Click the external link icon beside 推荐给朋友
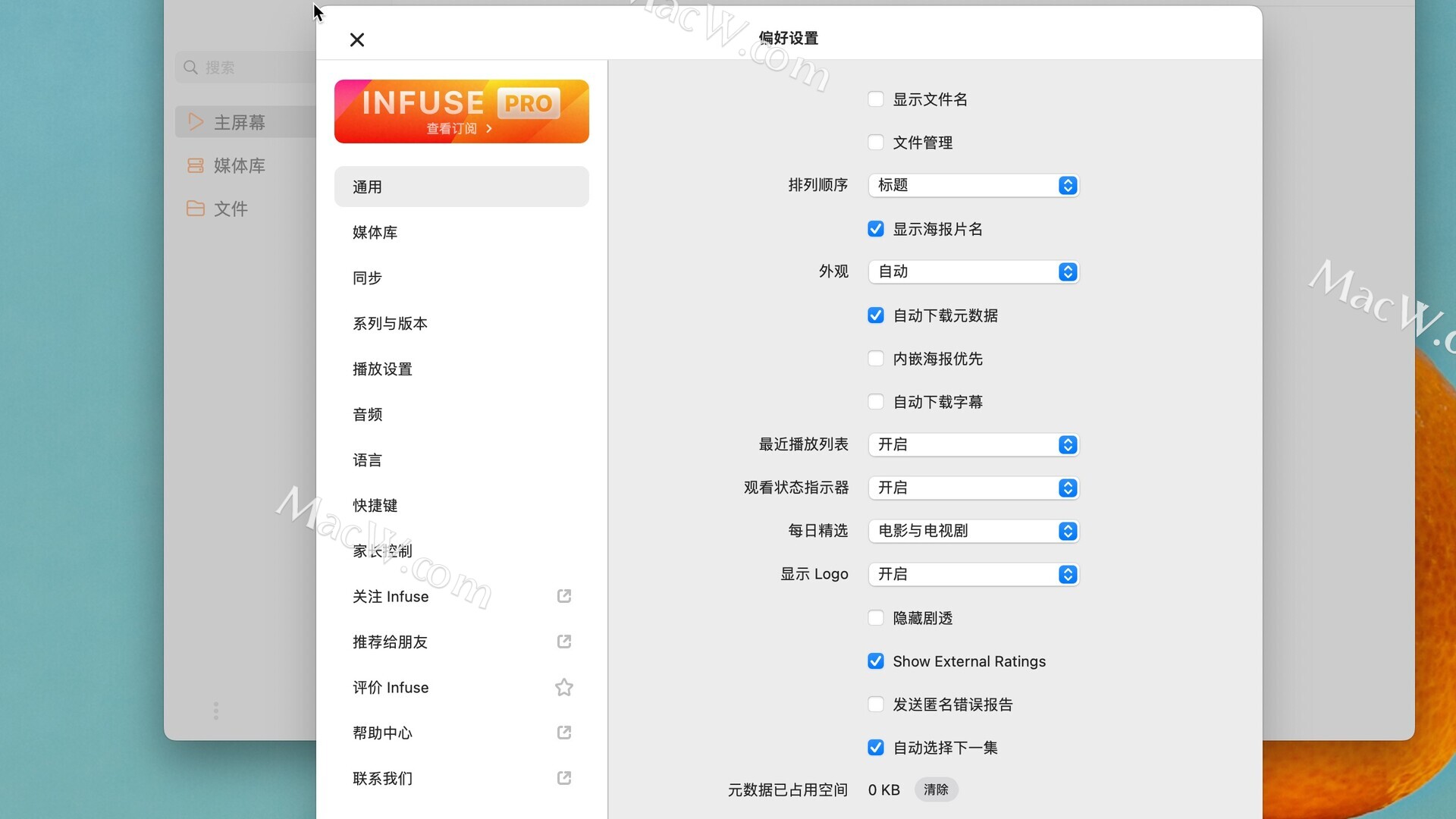1456x819 pixels. click(x=564, y=642)
